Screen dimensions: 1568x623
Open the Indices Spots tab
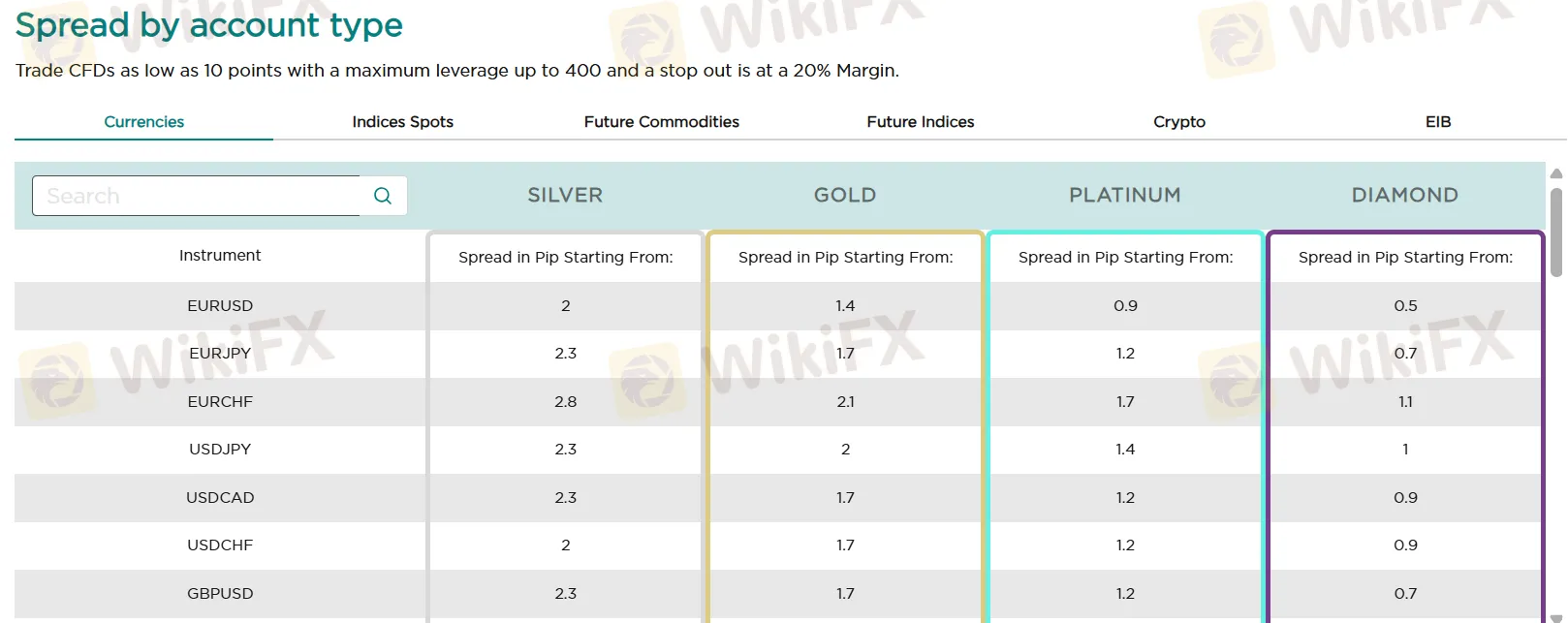pos(403,122)
